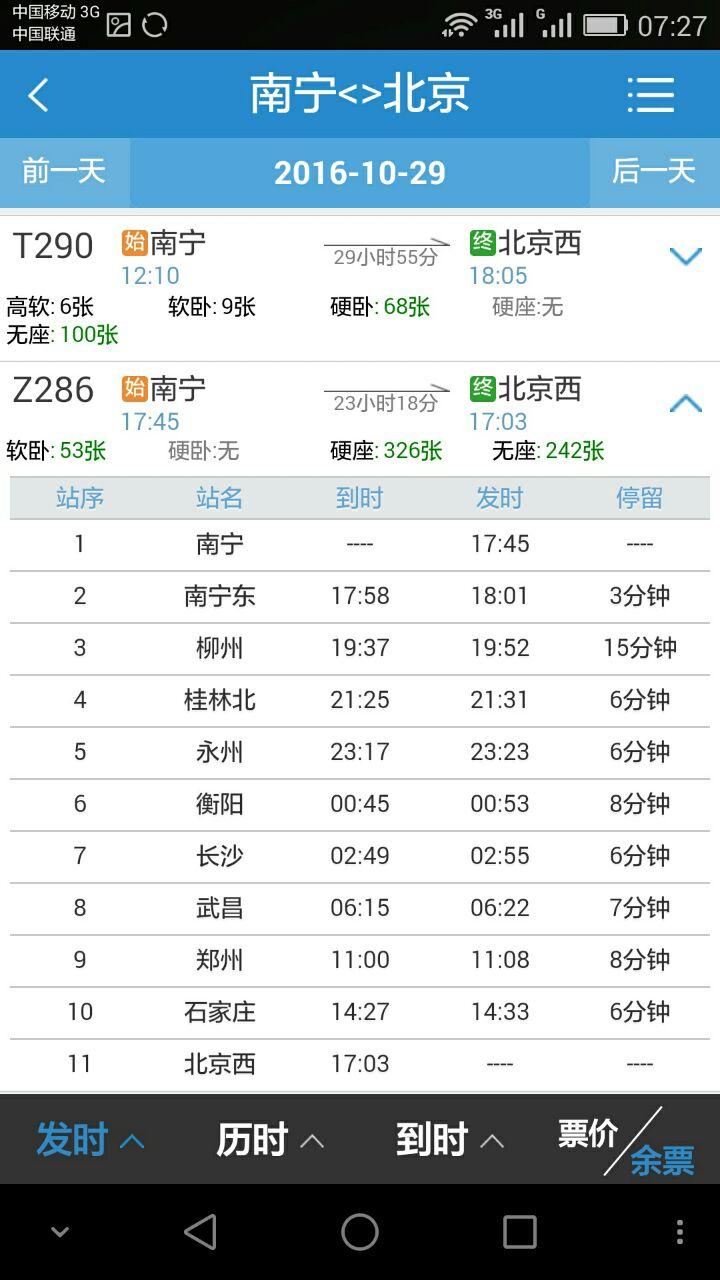Select the 郑州 station row
720x1280 pixels.
(x=360, y=960)
